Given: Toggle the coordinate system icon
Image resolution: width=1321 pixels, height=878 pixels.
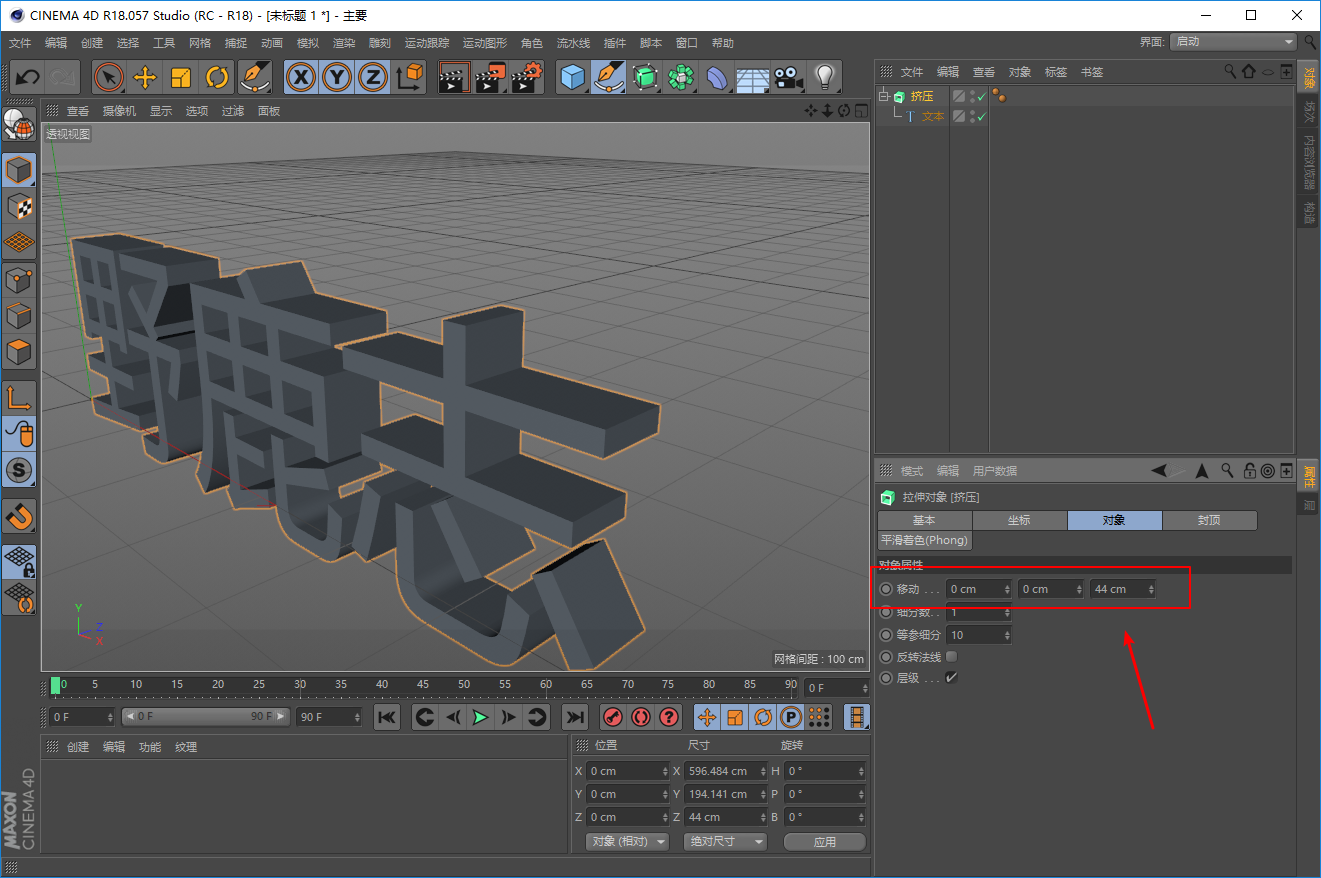Looking at the screenshot, I should pyautogui.click(x=409, y=77).
